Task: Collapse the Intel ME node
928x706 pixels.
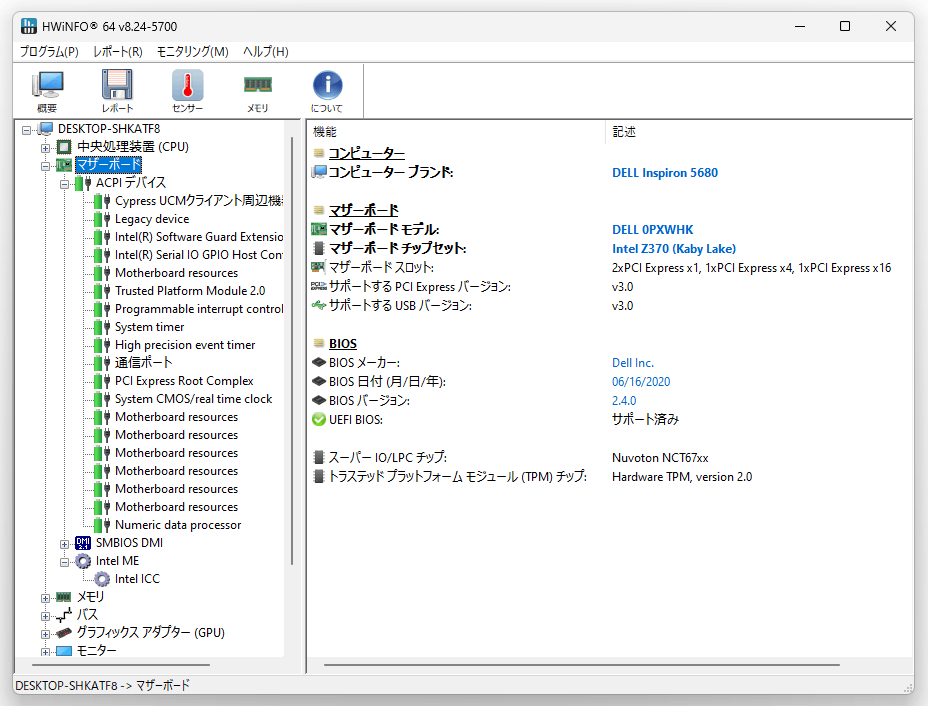Action: click(65, 562)
